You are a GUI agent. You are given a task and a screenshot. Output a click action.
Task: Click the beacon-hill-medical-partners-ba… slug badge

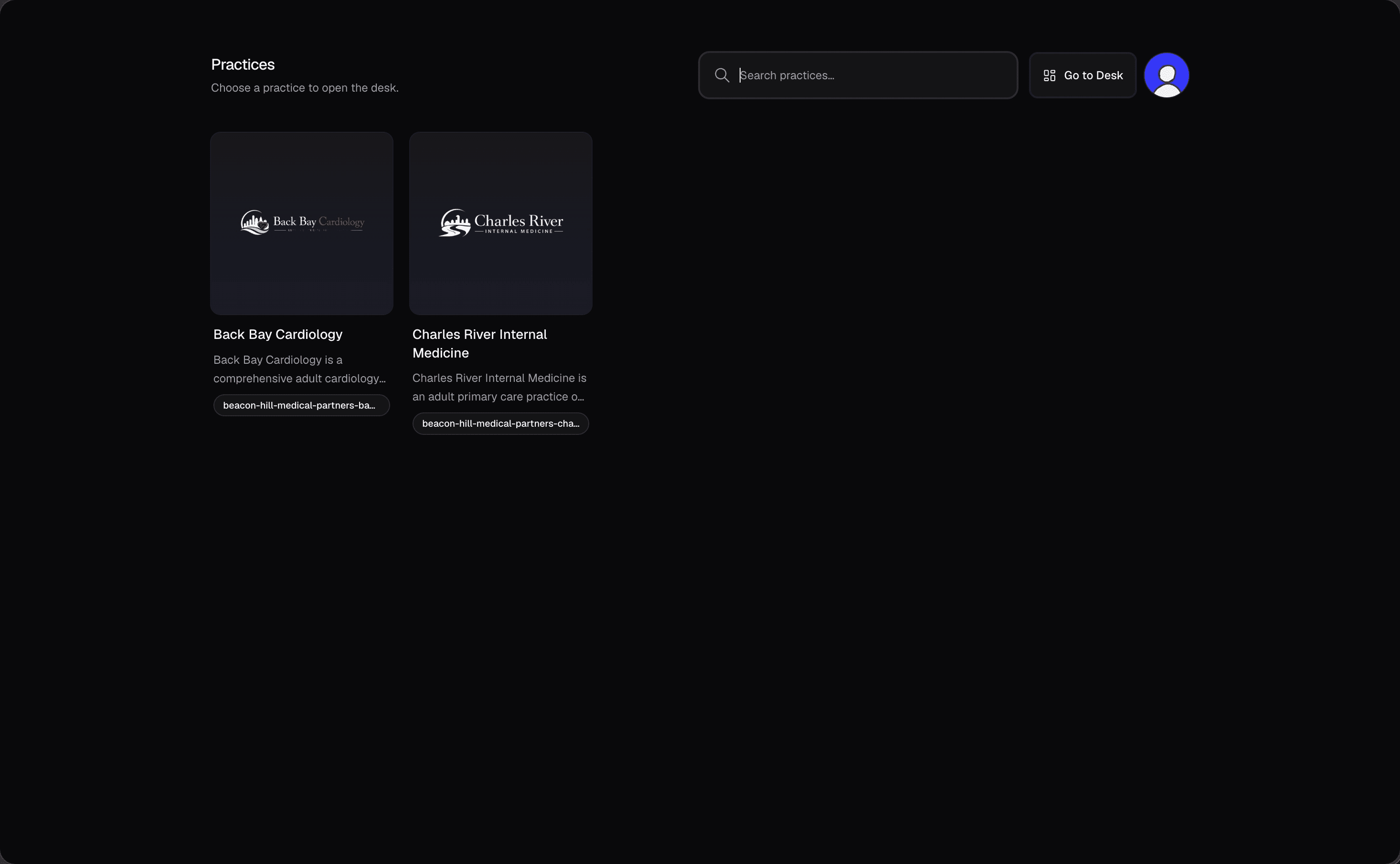pos(302,405)
